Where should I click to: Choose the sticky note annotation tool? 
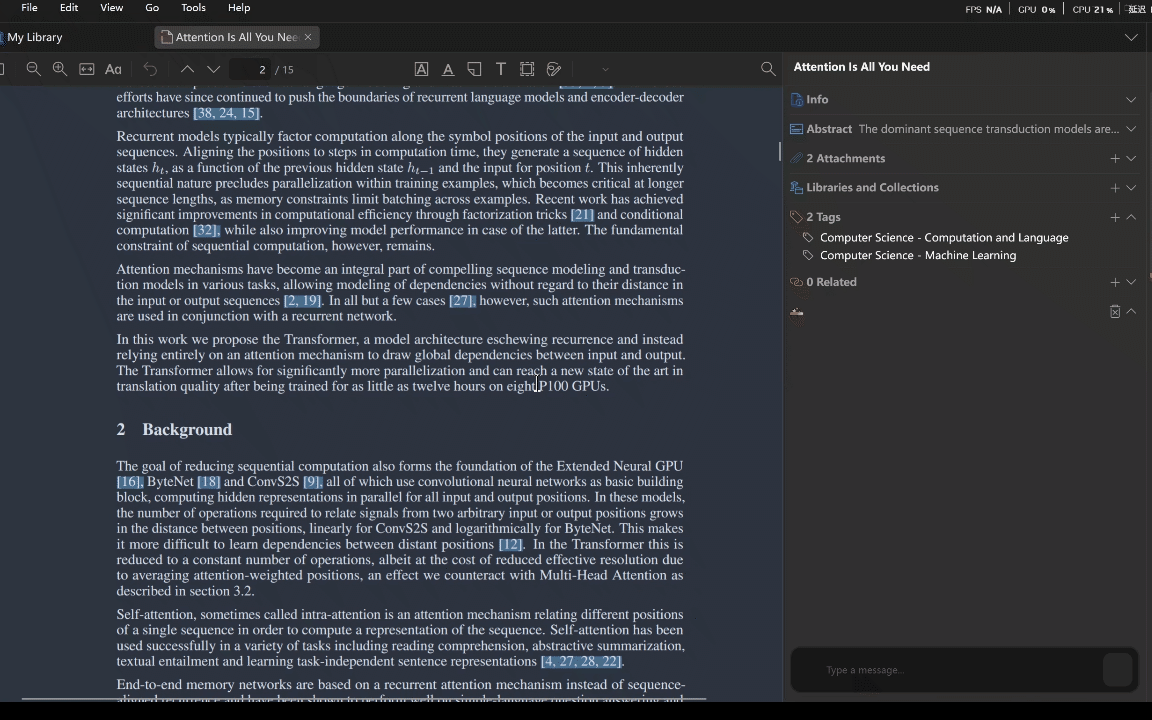pyautogui.click(x=474, y=69)
